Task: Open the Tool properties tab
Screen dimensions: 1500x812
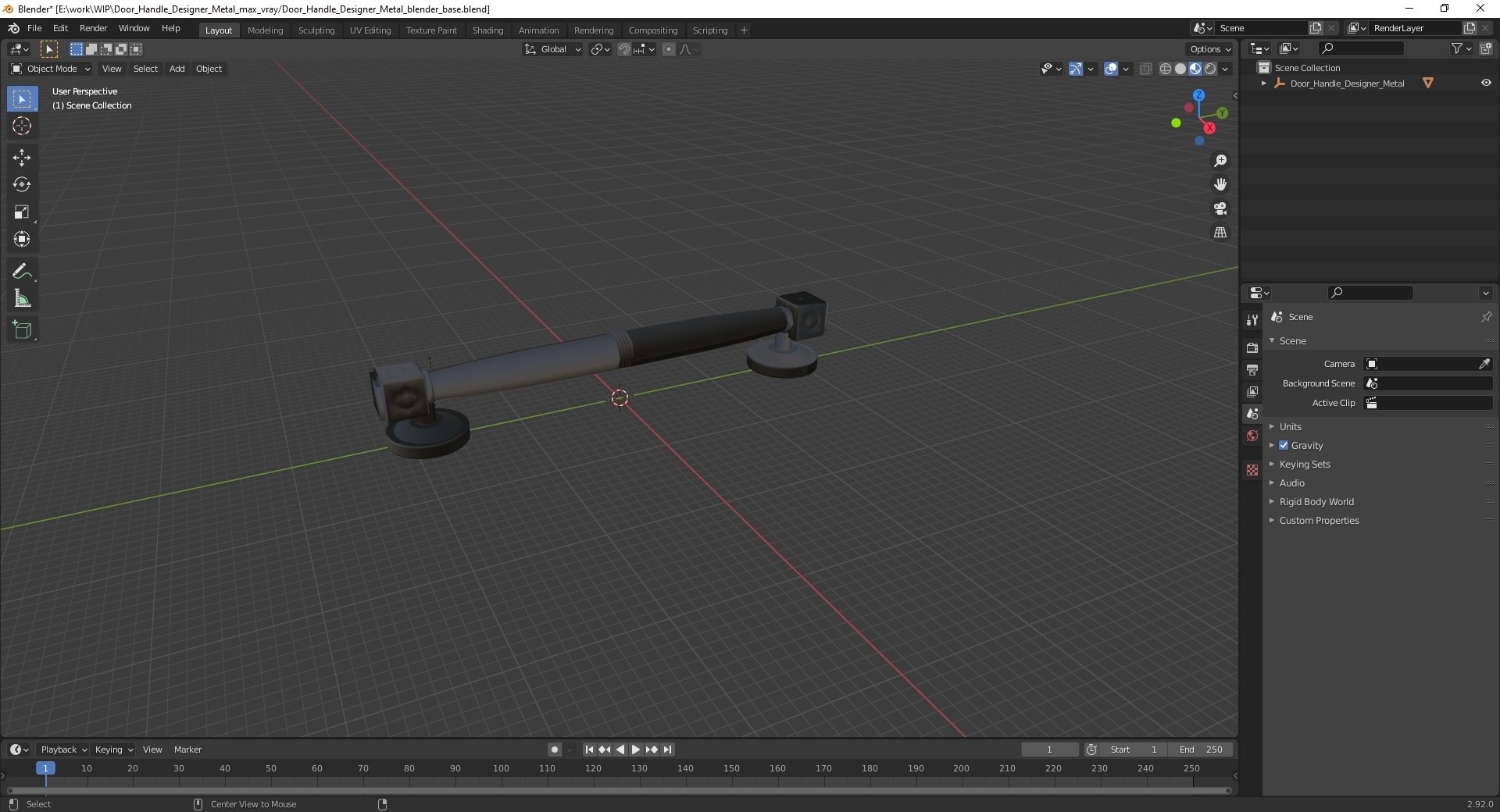Action: (x=1252, y=320)
